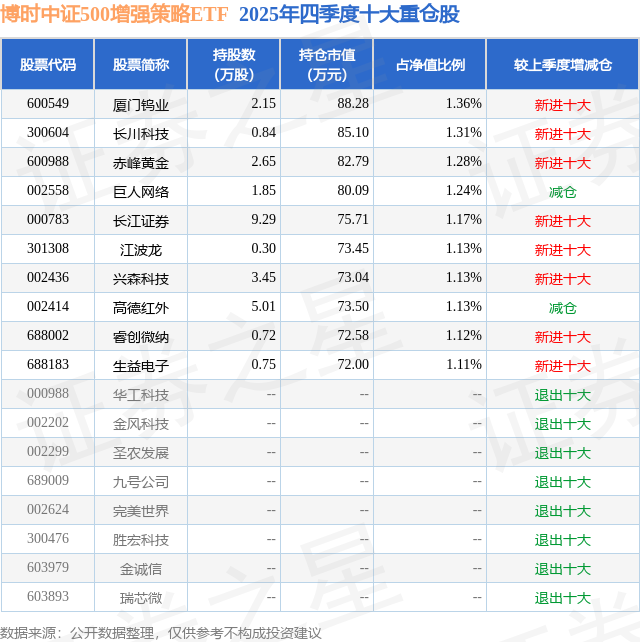Click the 博时中证500增强策略ETF title
640x642 pixels.
(114, 14)
